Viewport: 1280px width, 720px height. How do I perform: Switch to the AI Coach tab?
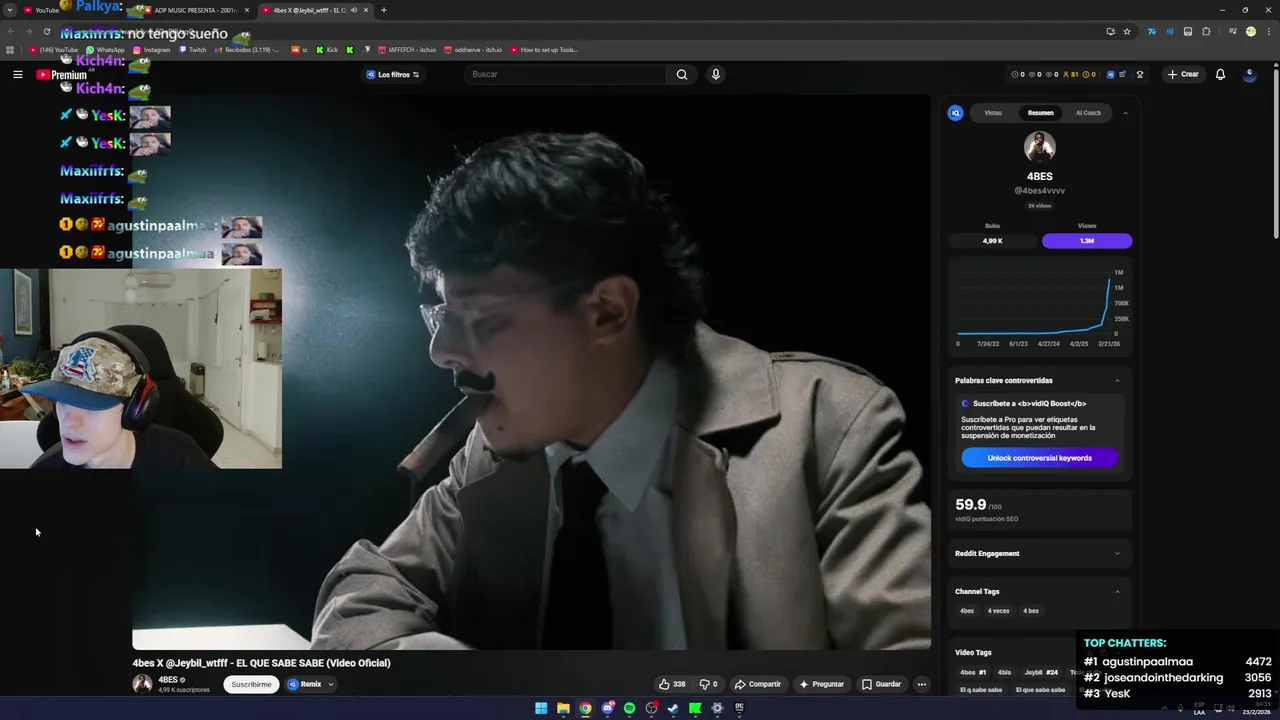(x=1088, y=113)
